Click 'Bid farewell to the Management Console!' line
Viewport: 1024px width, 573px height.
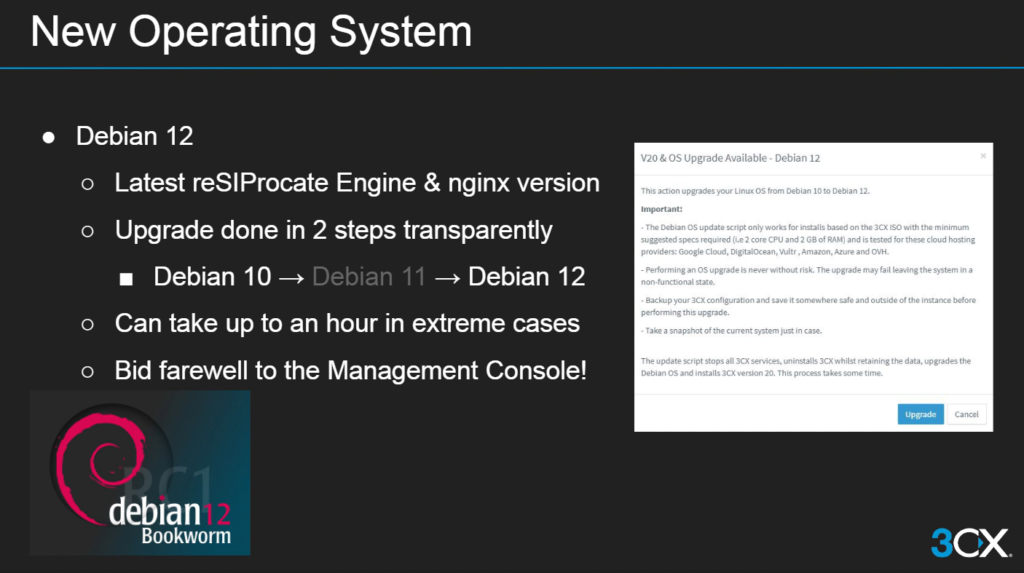point(350,370)
